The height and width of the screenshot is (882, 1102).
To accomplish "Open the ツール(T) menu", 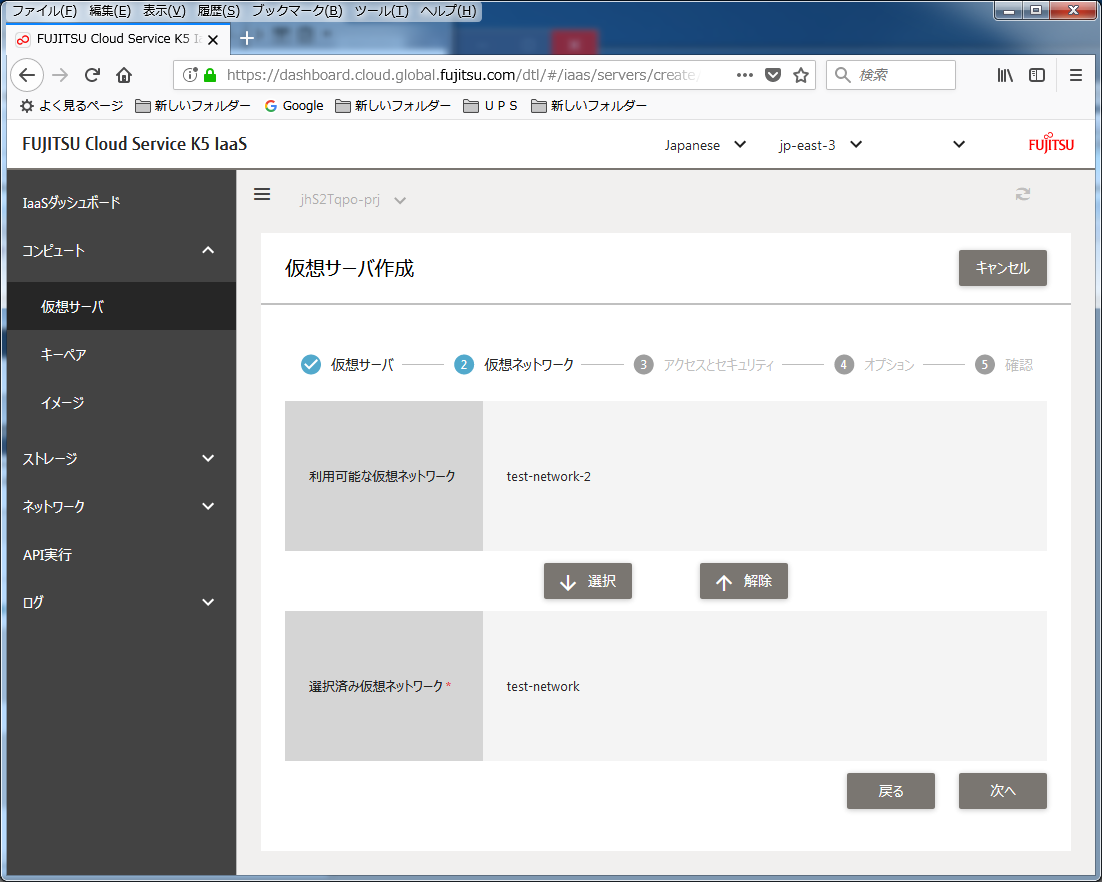I will coord(382,11).
